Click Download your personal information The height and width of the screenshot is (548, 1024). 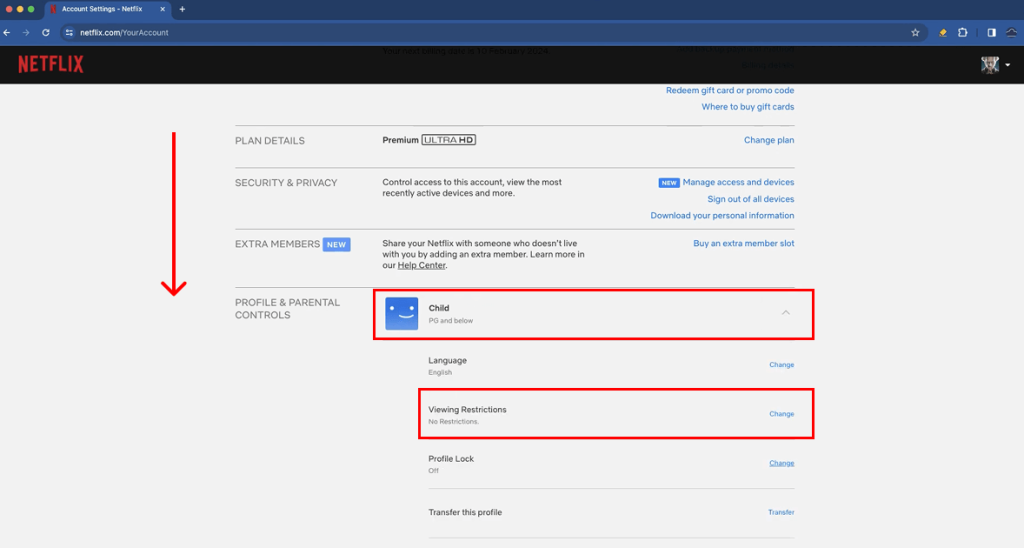coord(722,216)
